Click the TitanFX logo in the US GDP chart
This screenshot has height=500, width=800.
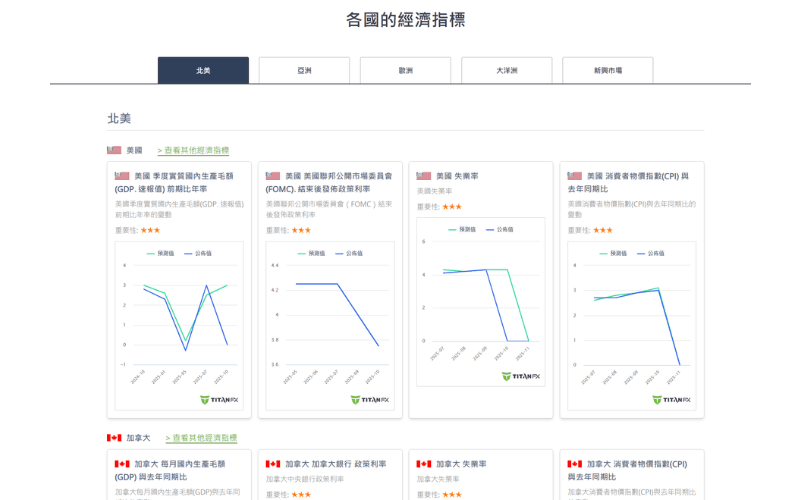click(x=218, y=399)
